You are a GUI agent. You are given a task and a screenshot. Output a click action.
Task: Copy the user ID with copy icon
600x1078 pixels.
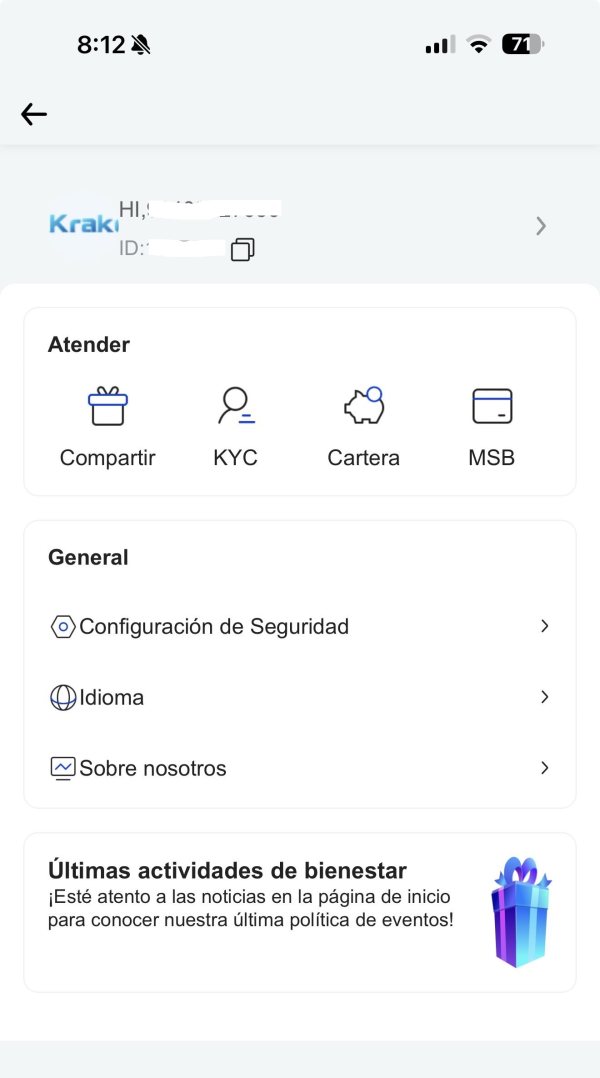[x=242, y=249]
